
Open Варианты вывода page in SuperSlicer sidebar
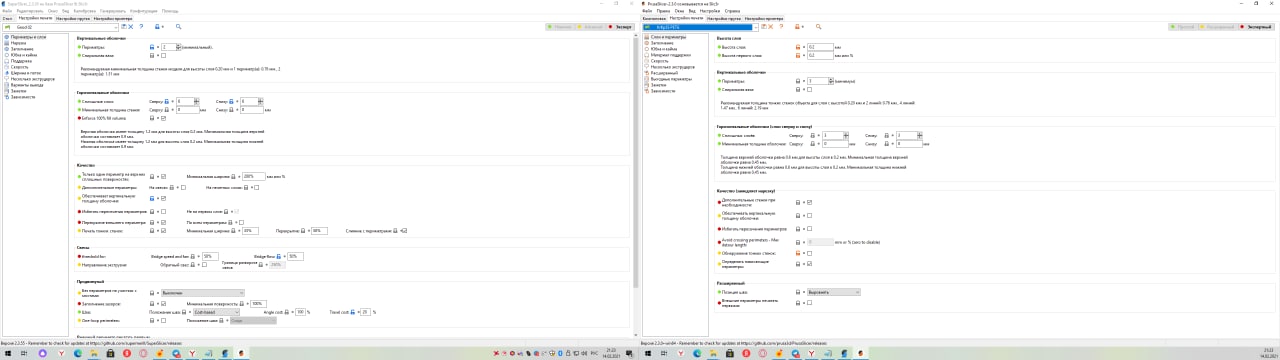[27, 85]
